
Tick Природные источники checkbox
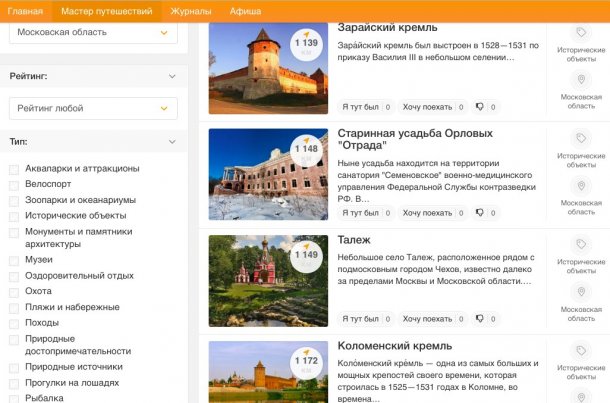[x=14, y=368]
